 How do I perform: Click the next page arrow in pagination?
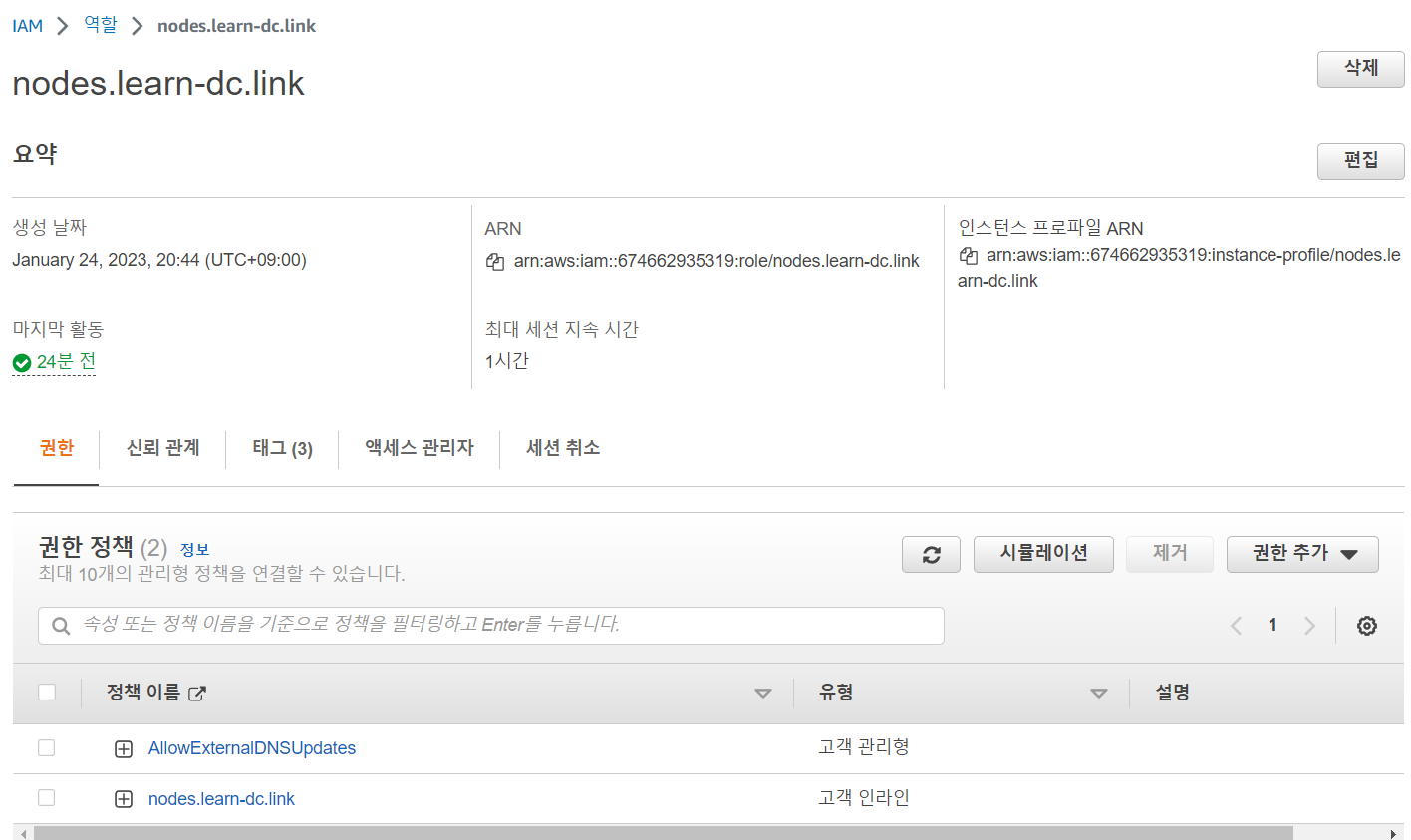coord(1307,625)
